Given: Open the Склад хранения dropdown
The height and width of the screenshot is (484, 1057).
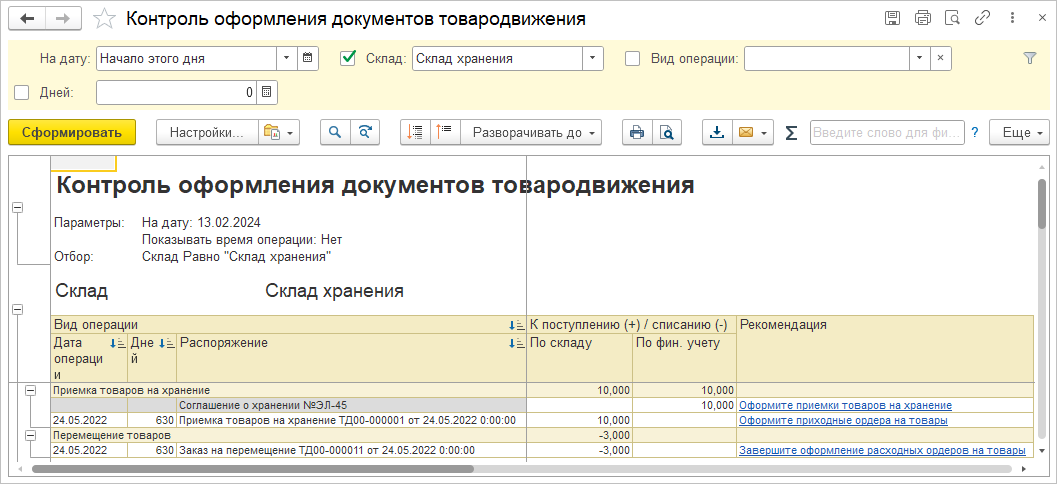Looking at the screenshot, I should coord(593,58).
